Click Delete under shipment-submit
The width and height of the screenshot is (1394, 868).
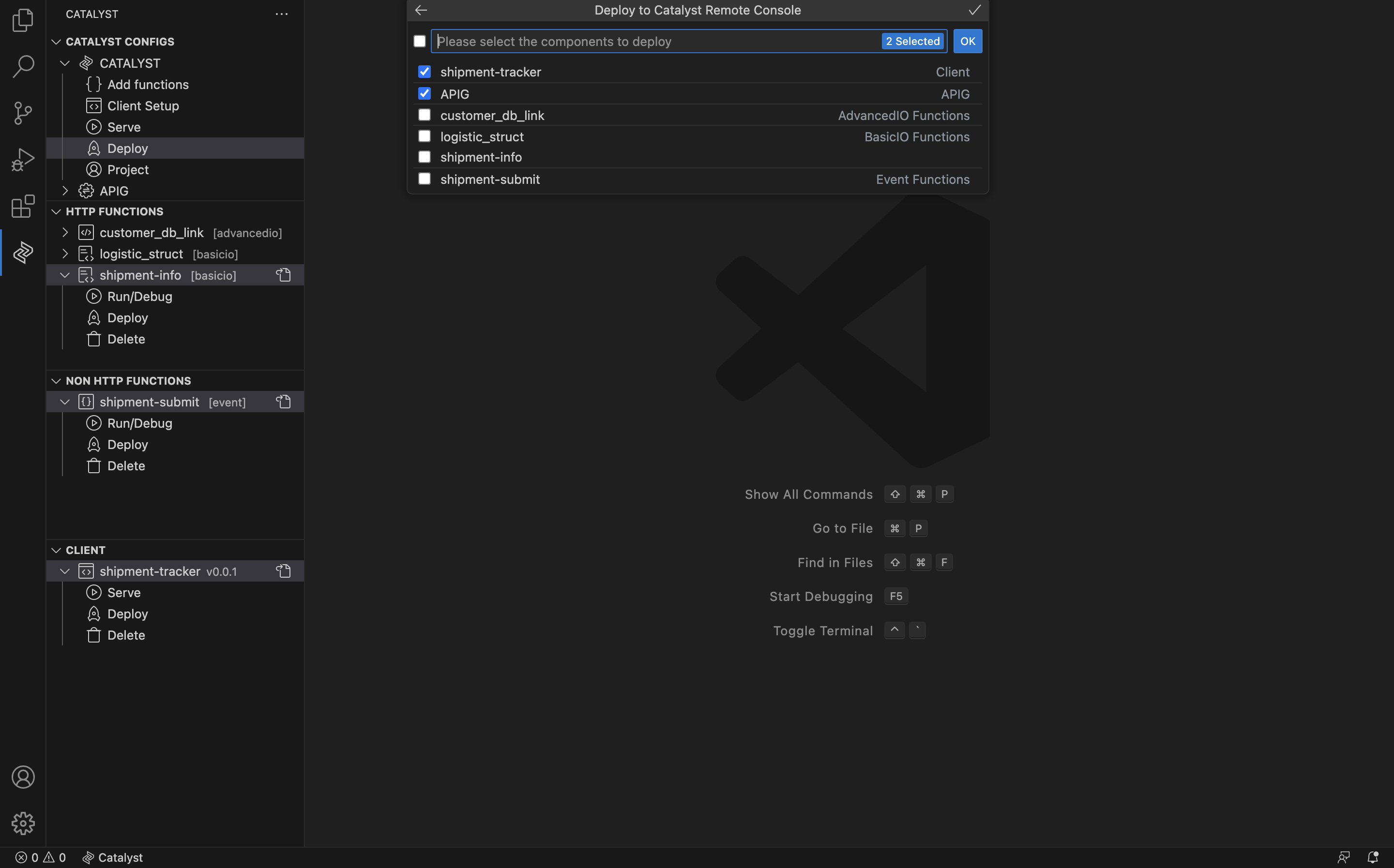coord(126,465)
